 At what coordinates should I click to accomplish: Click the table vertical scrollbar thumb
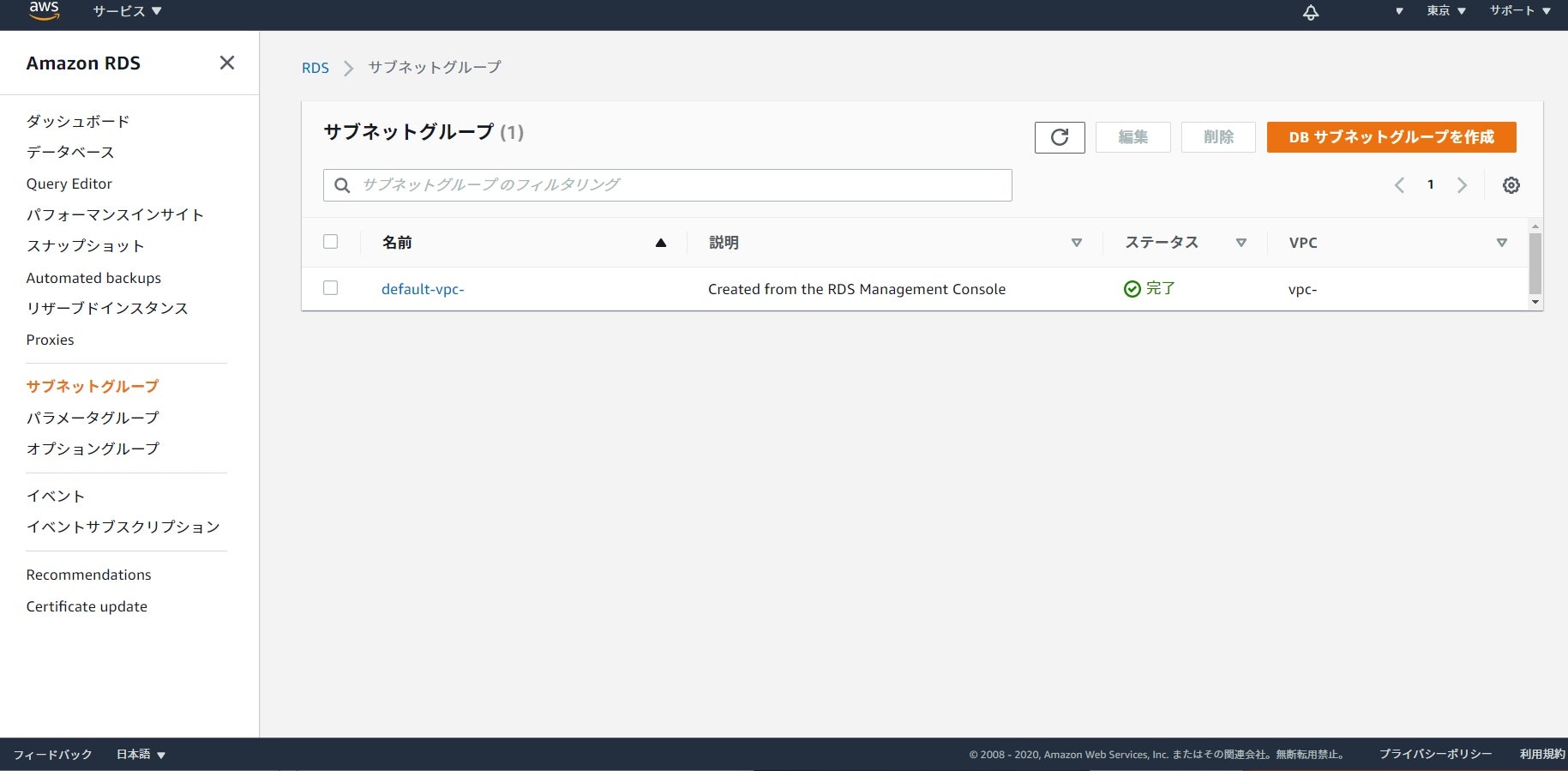pyautogui.click(x=1535, y=263)
